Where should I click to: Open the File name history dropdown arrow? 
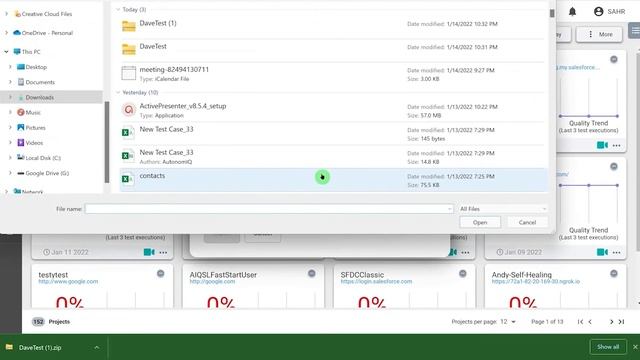pos(449,209)
